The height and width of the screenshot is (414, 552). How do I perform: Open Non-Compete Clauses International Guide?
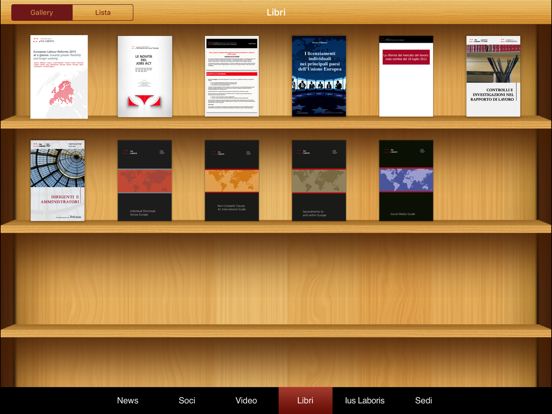pyautogui.click(x=232, y=181)
